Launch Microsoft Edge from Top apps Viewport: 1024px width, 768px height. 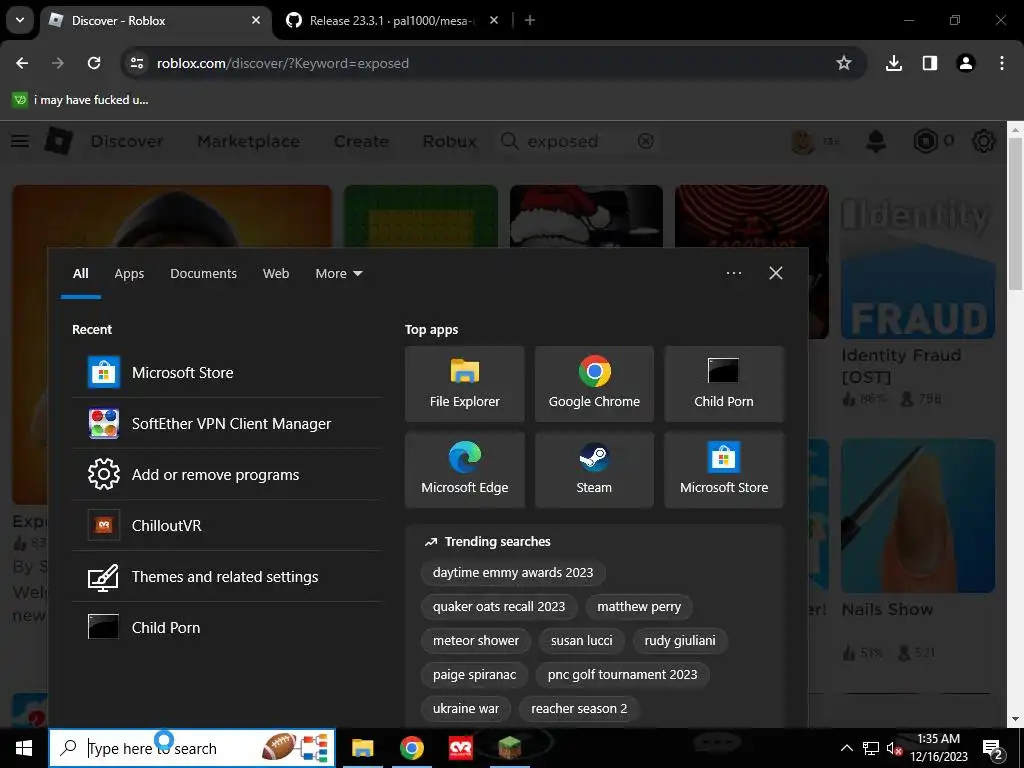click(x=464, y=470)
